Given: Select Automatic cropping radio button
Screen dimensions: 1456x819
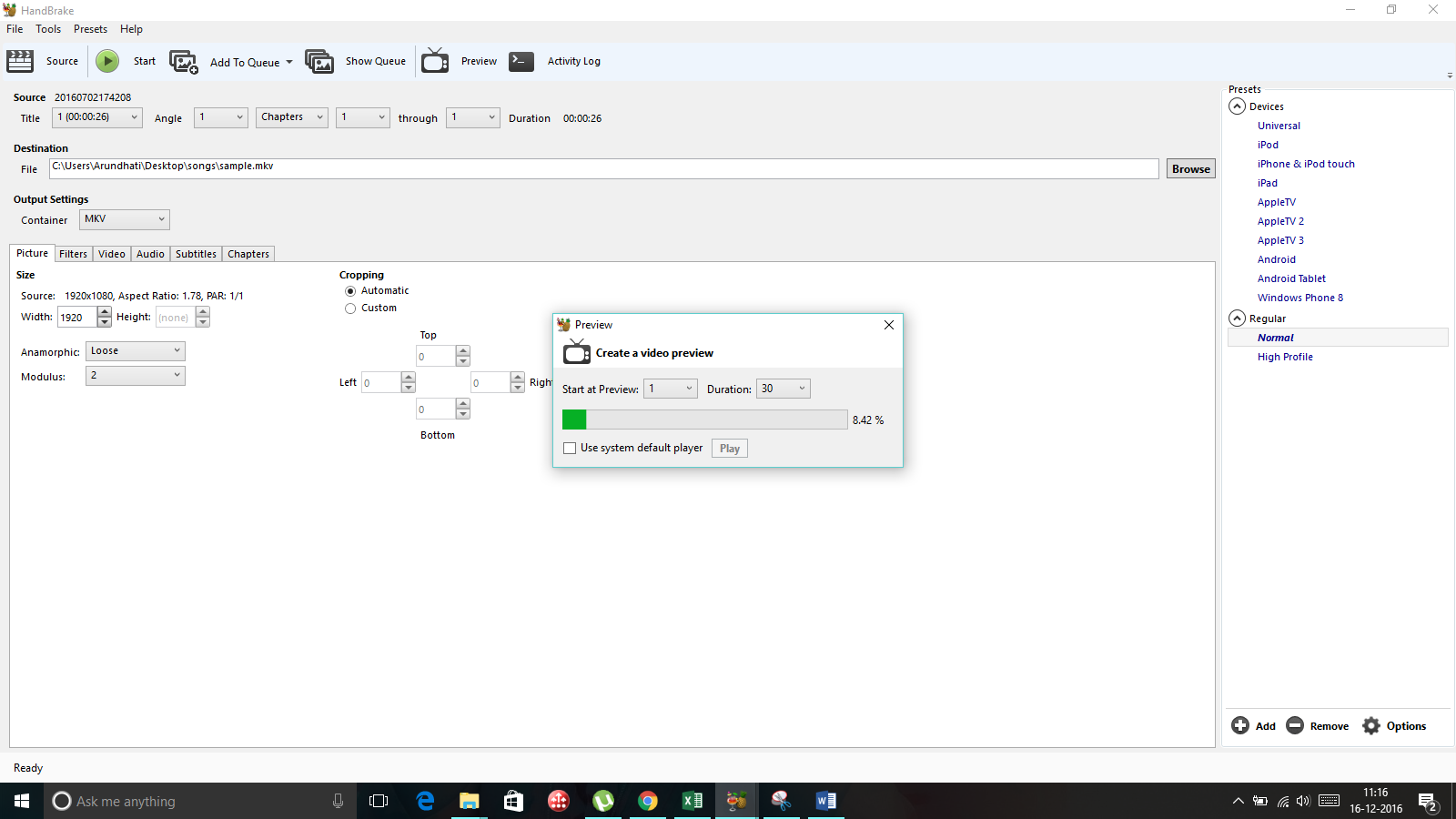Looking at the screenshot, I should pos(350,291).
